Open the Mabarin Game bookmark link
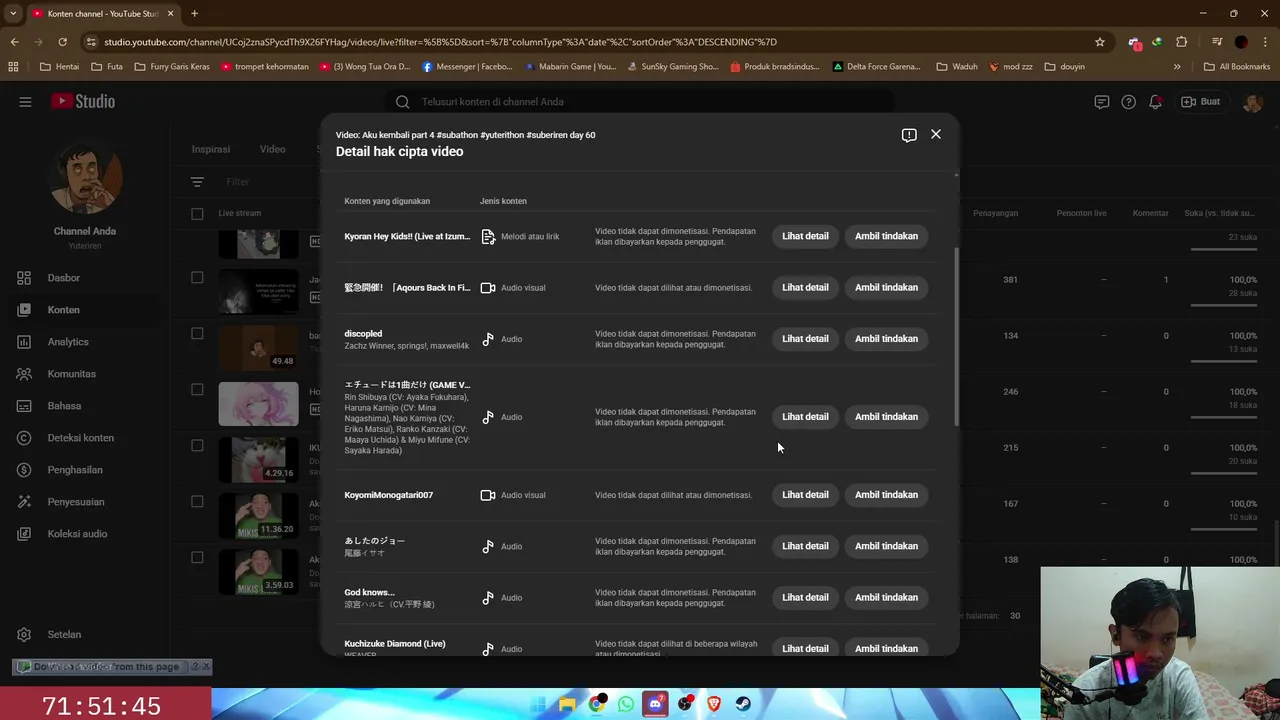This screenshot has width=1280, height=720. tap(571, 67)
